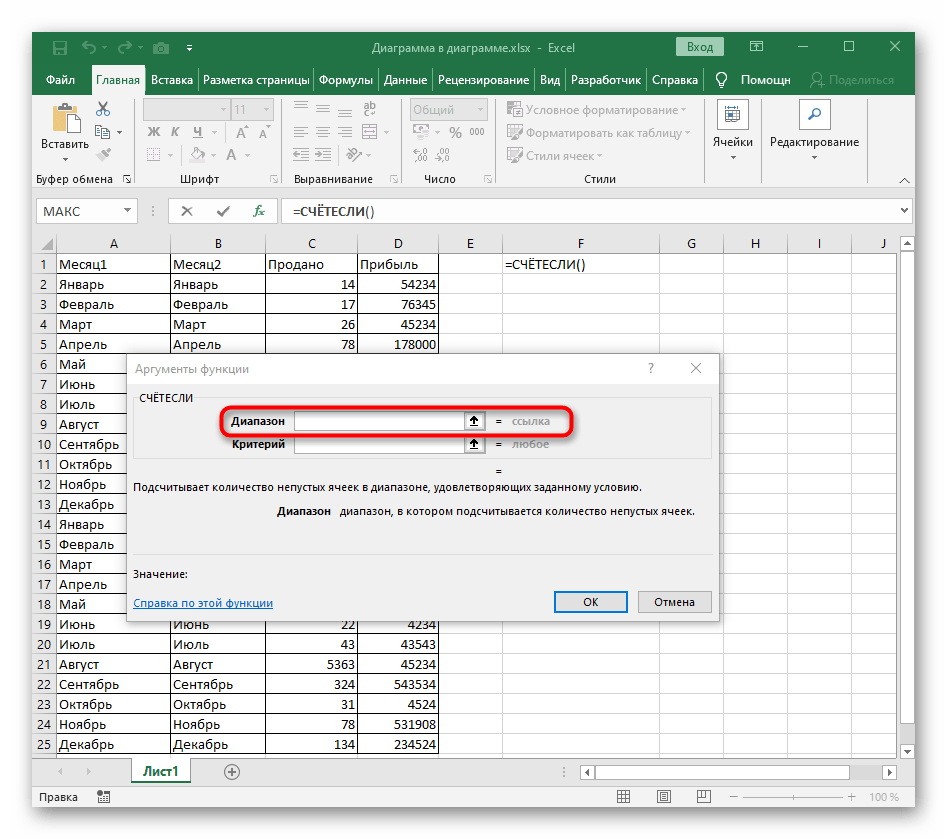Open the Справка по этой функции link
This screenshot has width=947, height=839.
[x=203, y=603]
